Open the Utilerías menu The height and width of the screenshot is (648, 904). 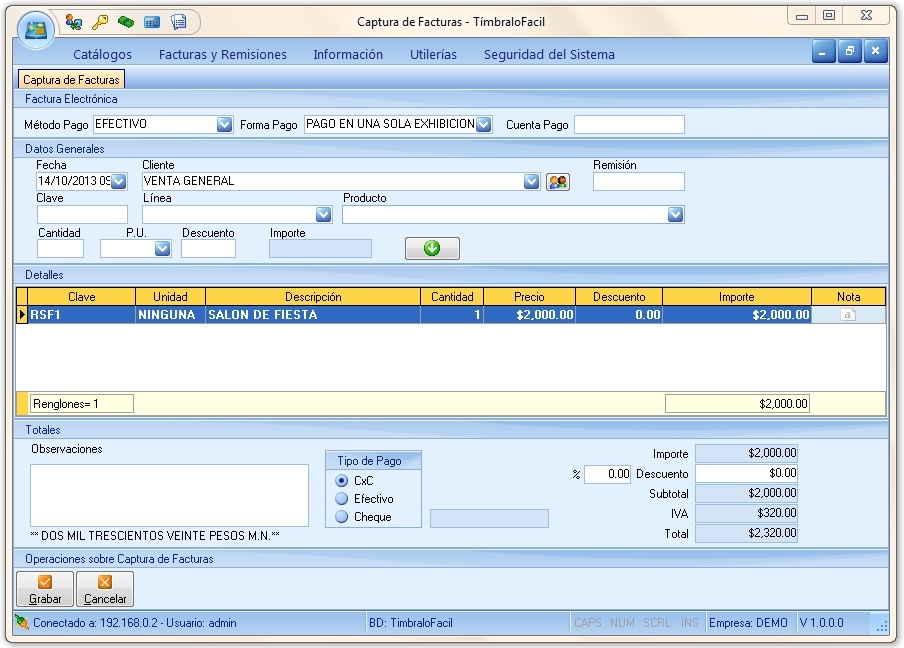(x=434, y=54)
